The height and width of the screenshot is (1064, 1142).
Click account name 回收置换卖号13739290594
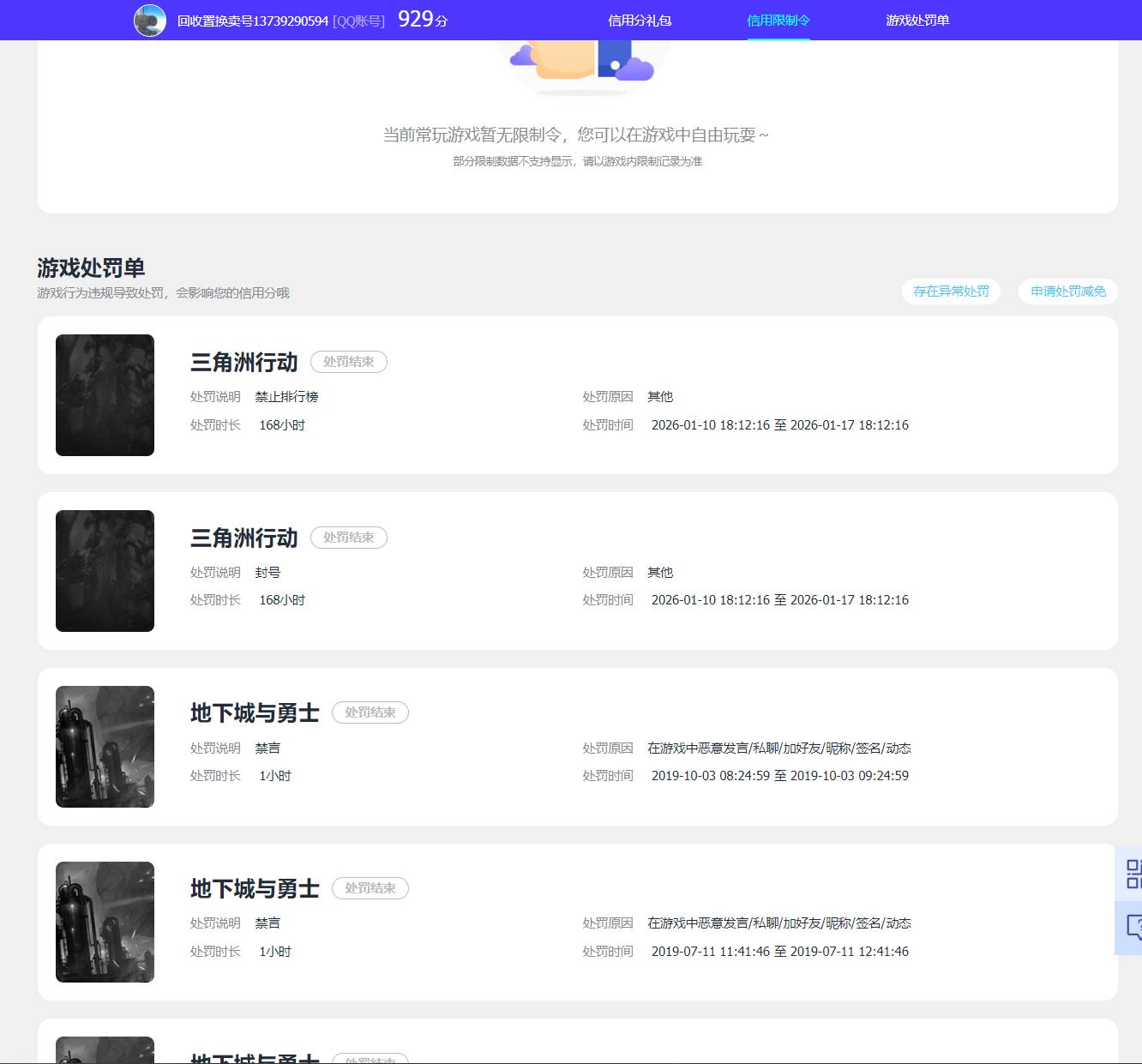point(253,21)
